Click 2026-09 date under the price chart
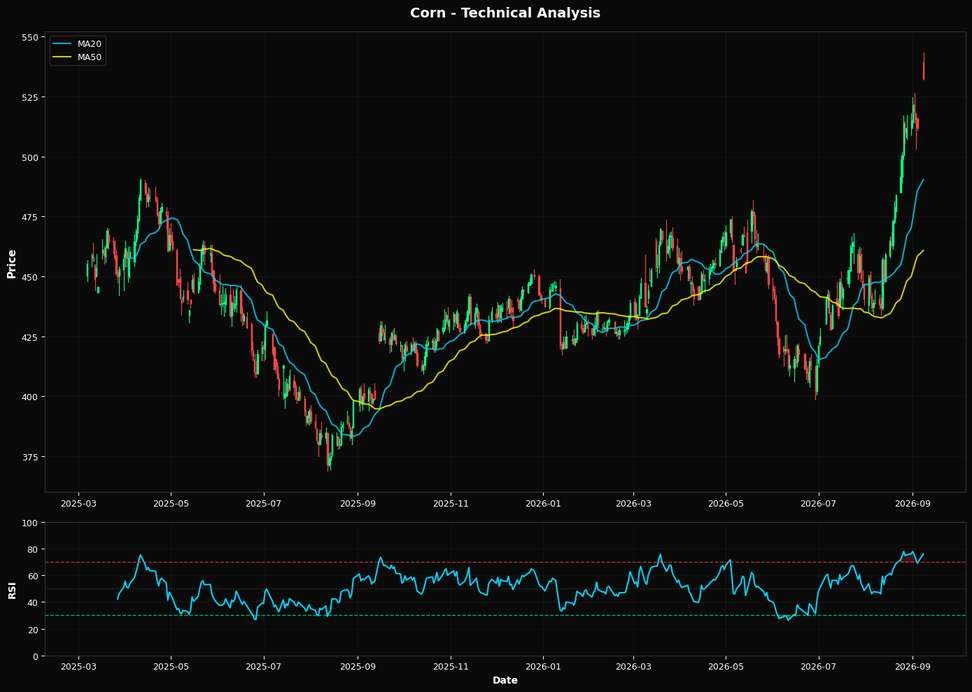 pos(912,503)
